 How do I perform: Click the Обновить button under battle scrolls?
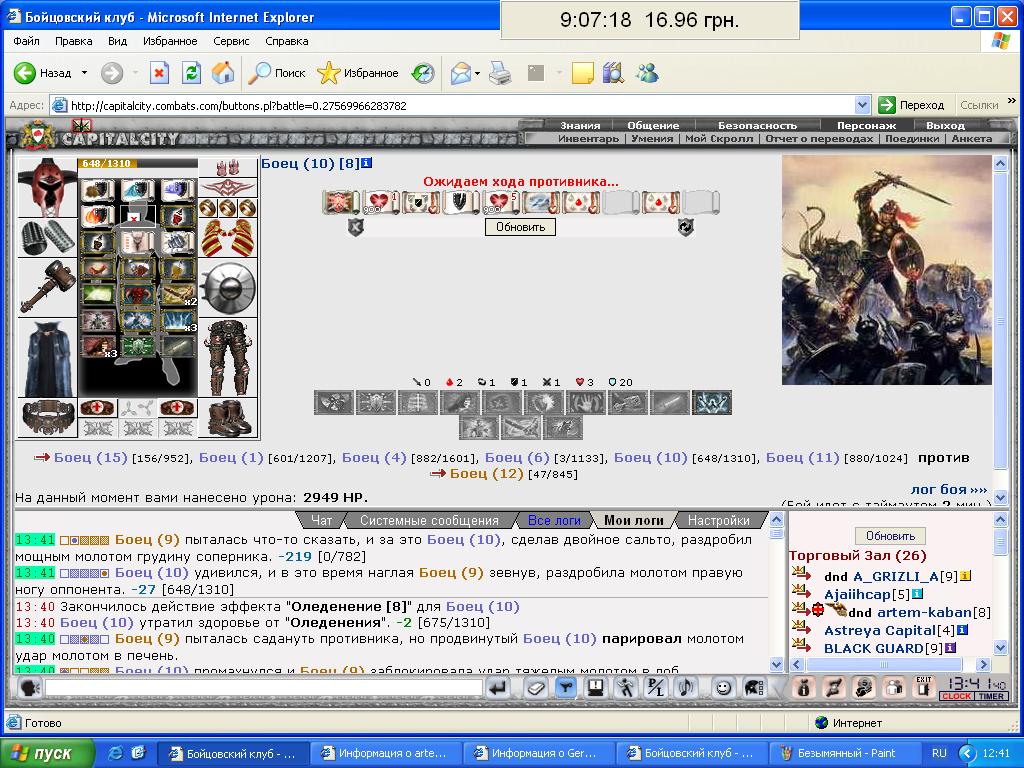pyautogui.click(x=520, y=227)
